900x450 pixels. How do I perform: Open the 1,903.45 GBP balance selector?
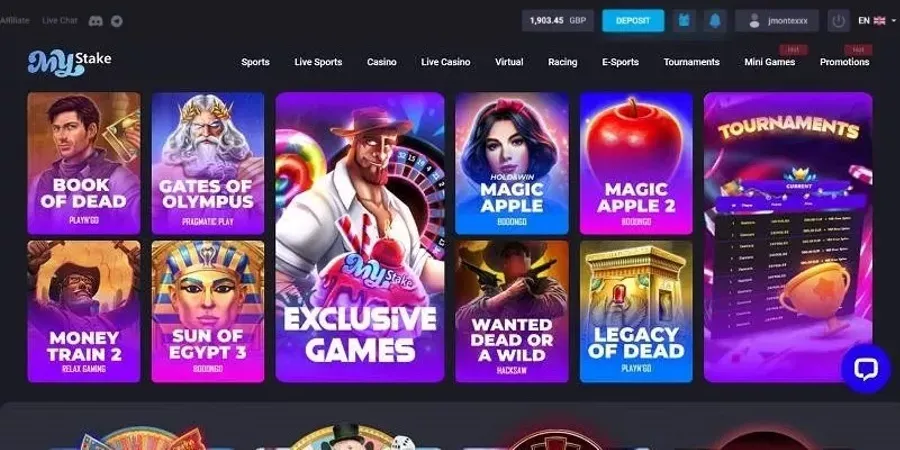click(x=557, y=21)
